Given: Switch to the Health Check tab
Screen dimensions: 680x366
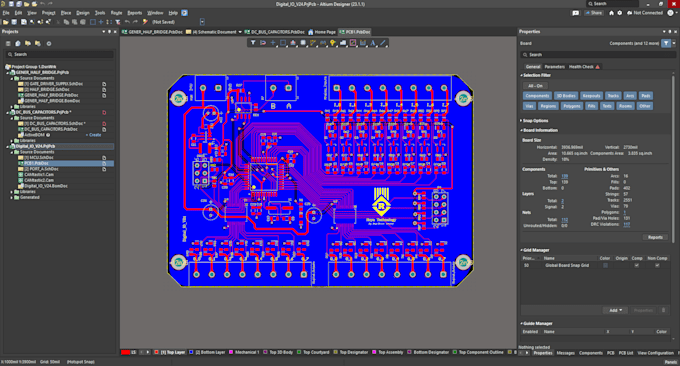Looking at the screenshot, I should [x=584, y=67].
